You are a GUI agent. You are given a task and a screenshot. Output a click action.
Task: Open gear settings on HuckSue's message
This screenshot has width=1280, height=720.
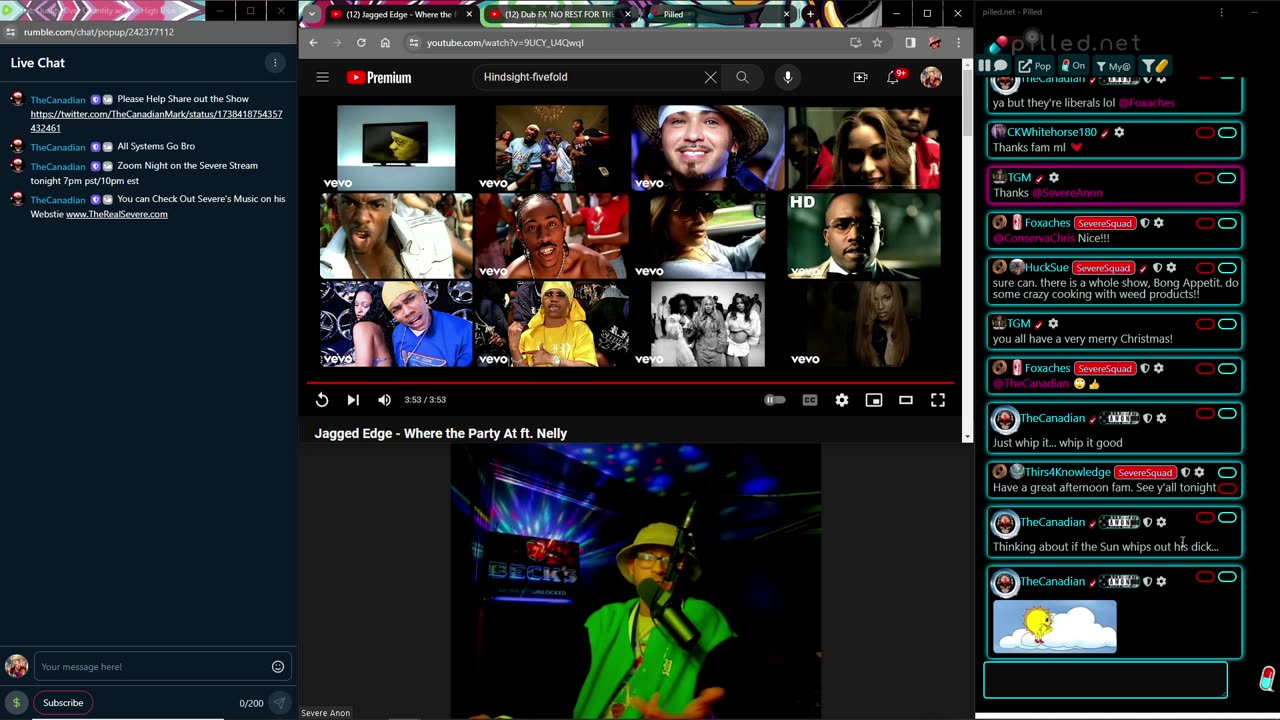1171,268
